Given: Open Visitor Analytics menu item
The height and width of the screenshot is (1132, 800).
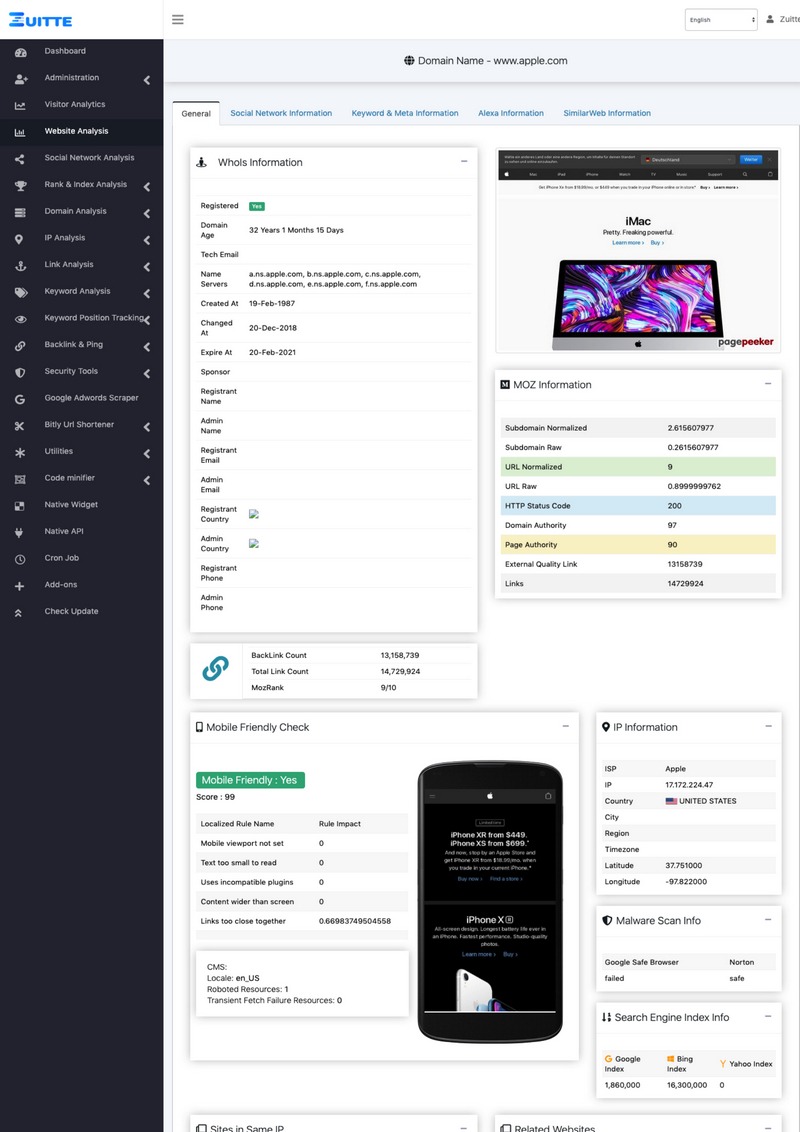Looking at the screenshot, I should pos(75,105).
